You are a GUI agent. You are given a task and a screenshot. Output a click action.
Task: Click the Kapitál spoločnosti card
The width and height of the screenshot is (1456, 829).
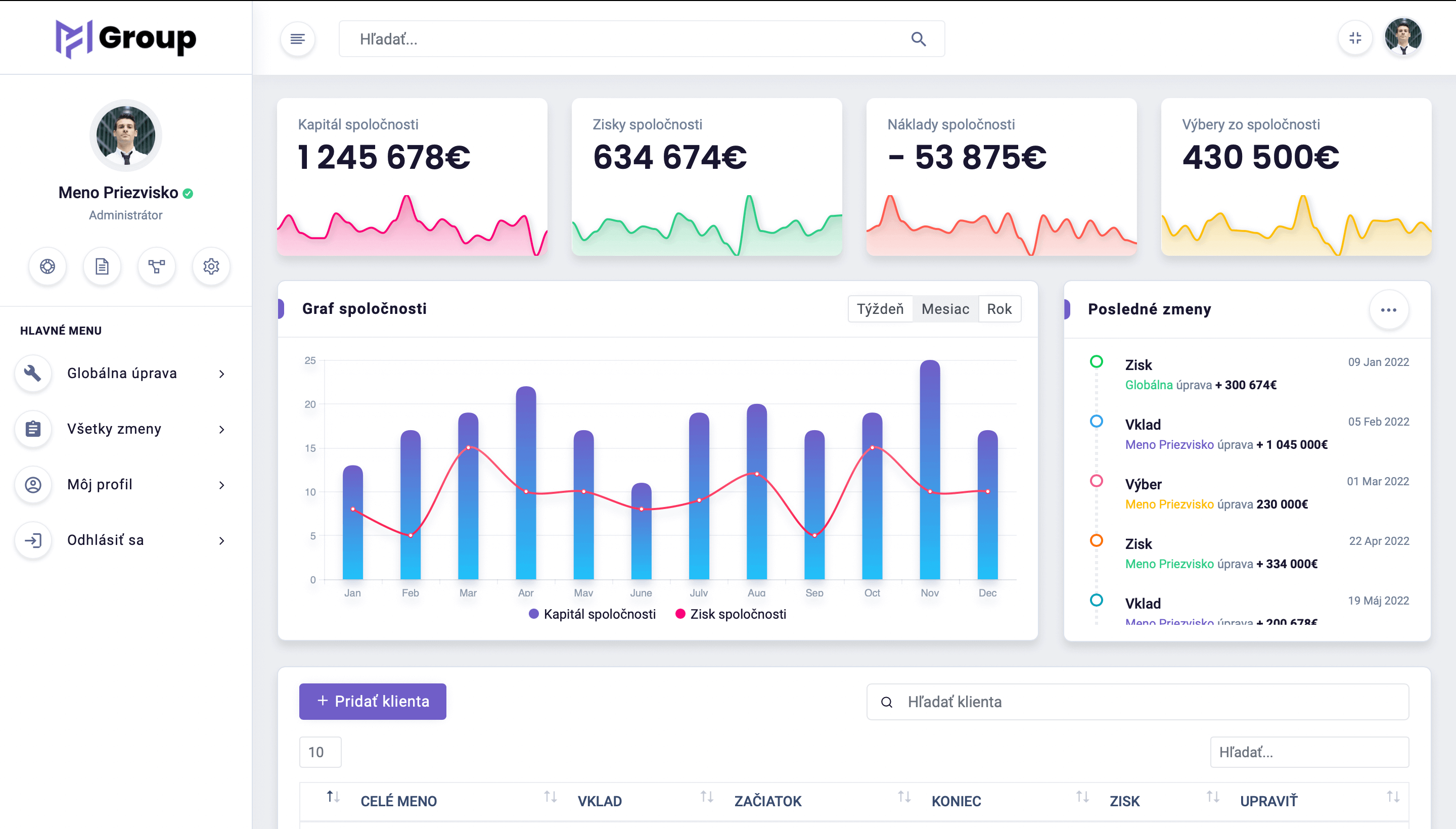(412, 177)
